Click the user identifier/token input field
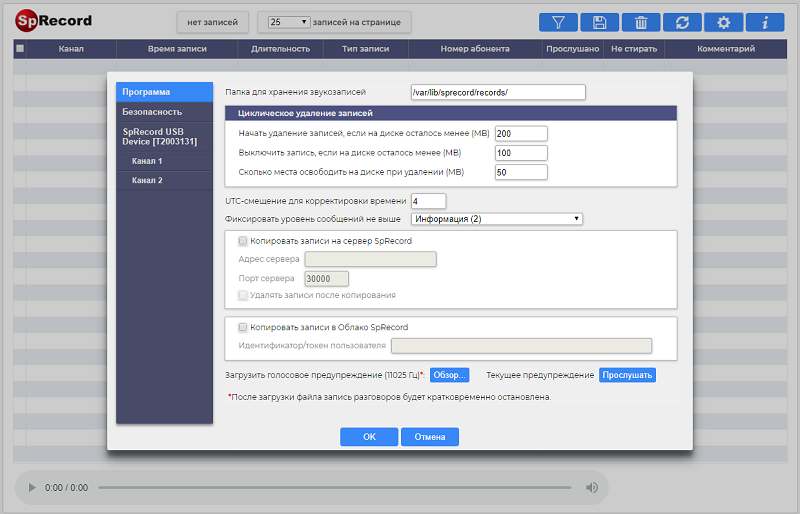 coord(521,346)
